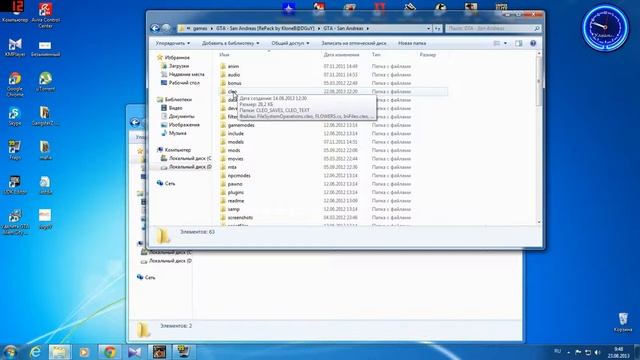Click the taskbar volume icon
Screen dimensions: 640x360
tap(597, 352)
